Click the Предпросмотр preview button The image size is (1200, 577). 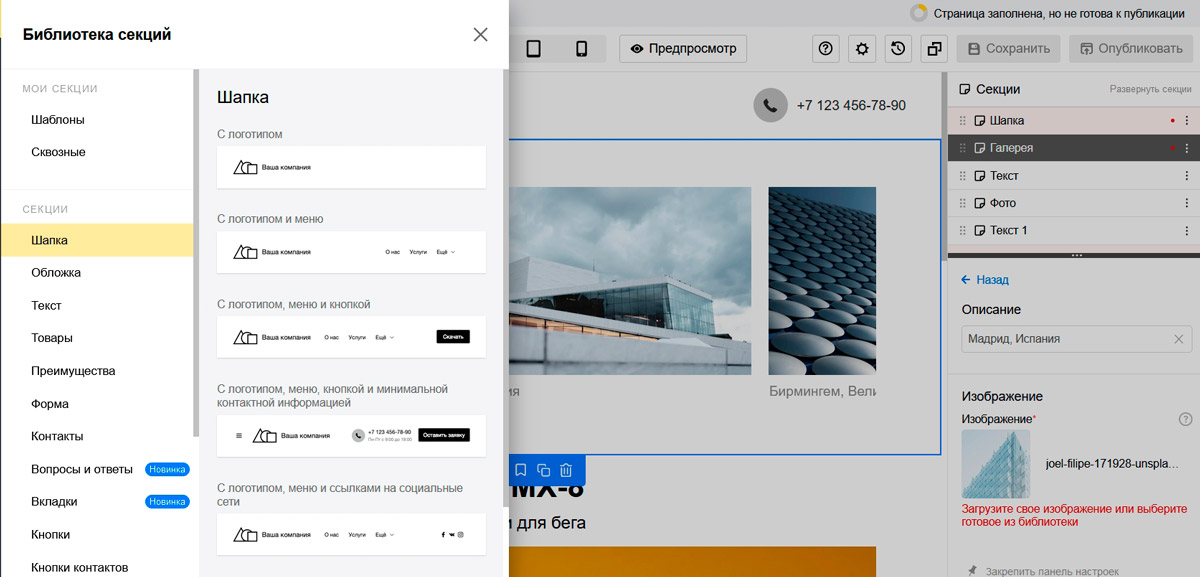pos(683,49)
